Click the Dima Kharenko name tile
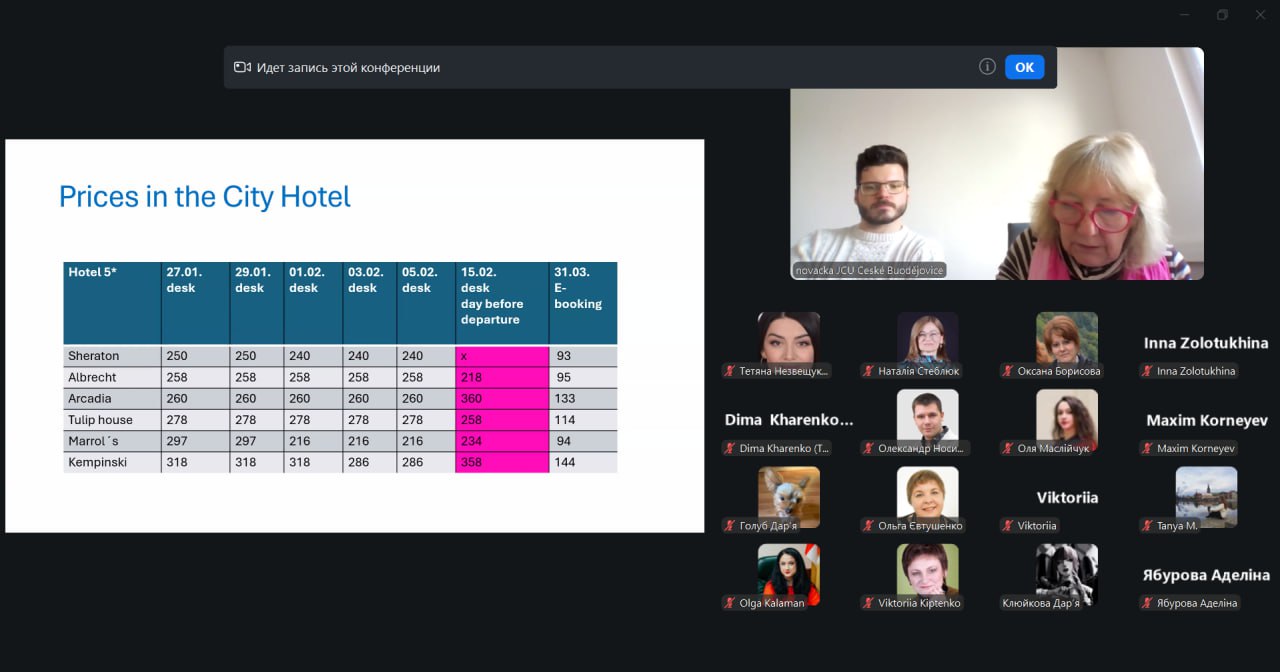Viewport: 1280px width, 672px height. click(788, 420)
